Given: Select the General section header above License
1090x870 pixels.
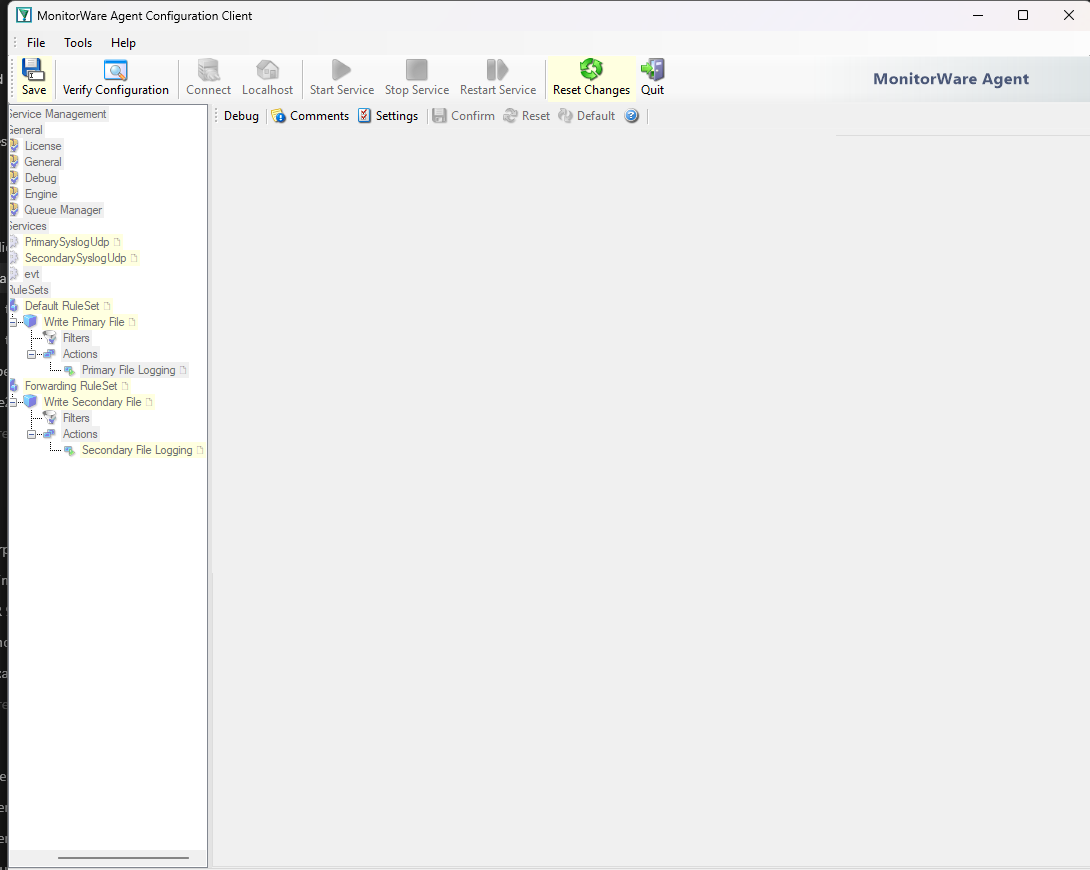Looking at the screenshot, I should (26, 130).
